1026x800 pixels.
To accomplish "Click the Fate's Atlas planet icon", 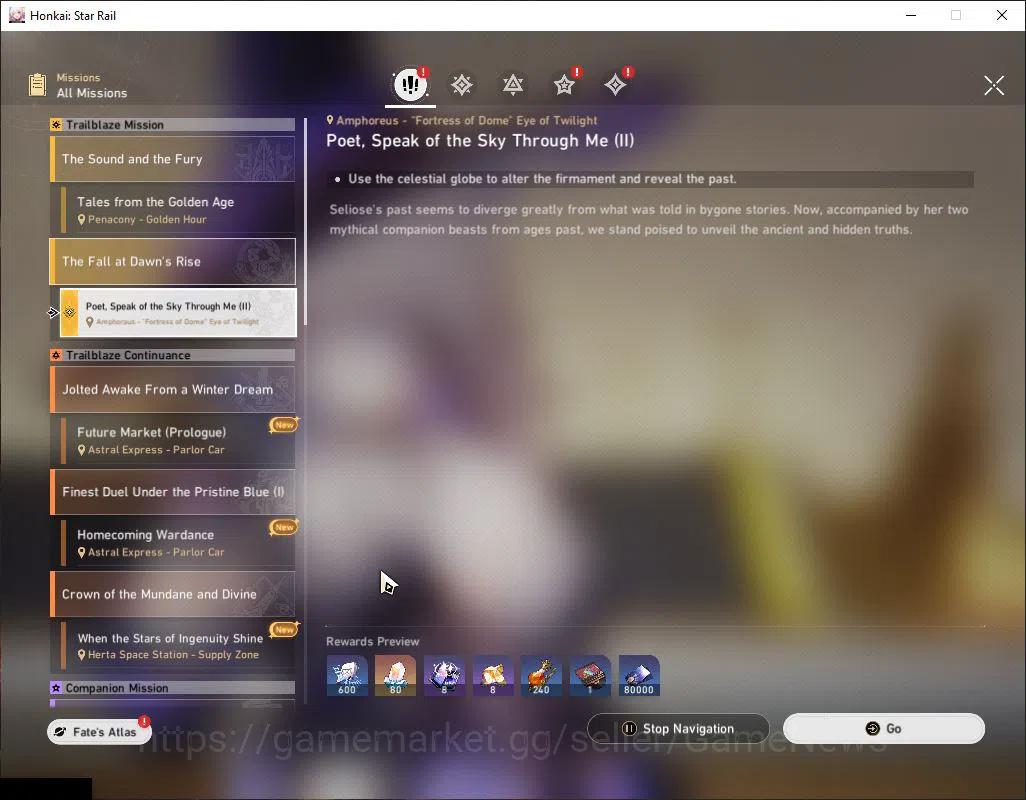I will coord(60,732).
